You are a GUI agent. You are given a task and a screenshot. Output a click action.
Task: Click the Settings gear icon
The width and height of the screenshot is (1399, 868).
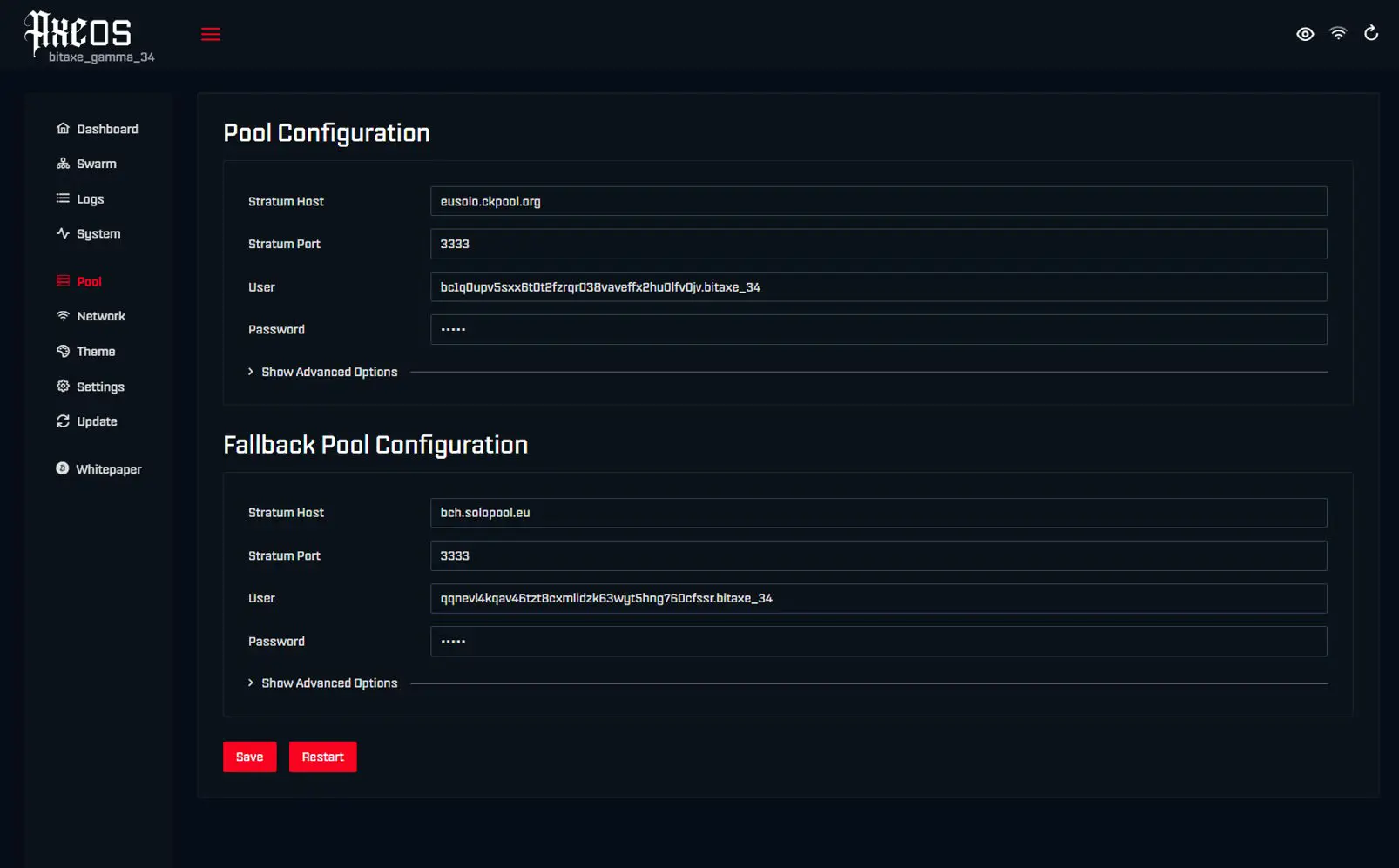[63, 387]
